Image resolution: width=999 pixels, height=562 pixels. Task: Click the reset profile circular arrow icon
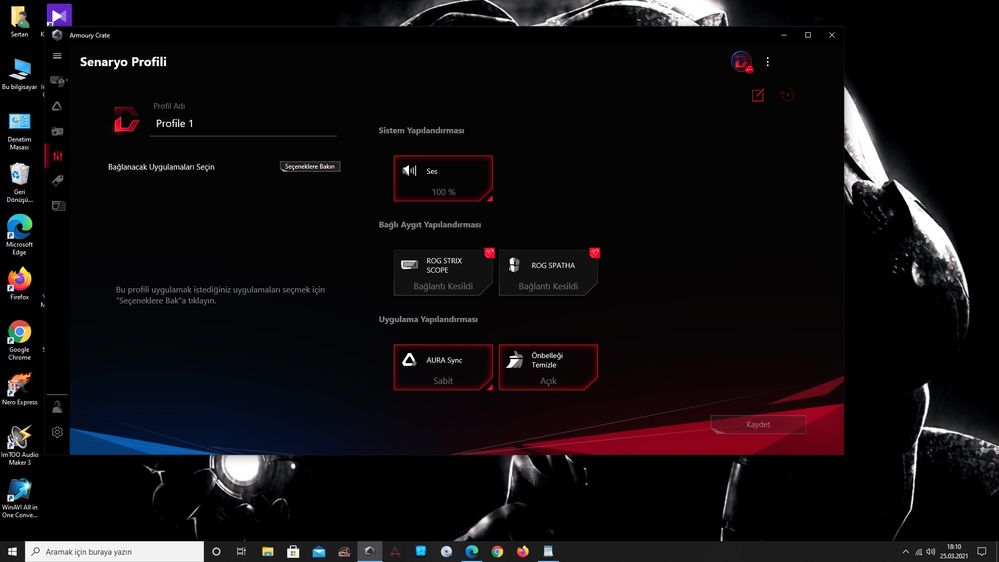point(787,96)
